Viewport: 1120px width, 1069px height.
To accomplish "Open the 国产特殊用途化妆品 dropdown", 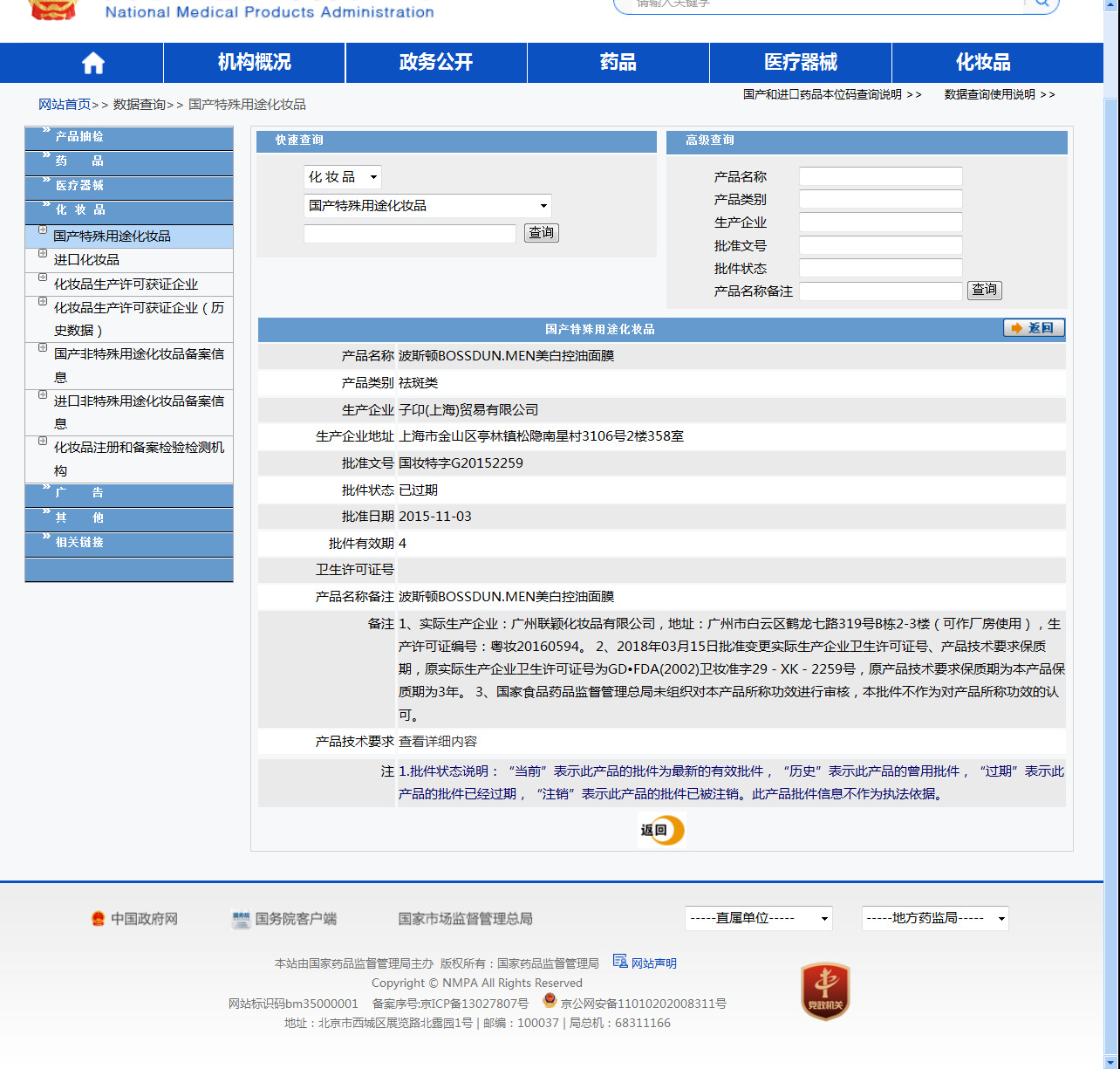I will [427, 206].
